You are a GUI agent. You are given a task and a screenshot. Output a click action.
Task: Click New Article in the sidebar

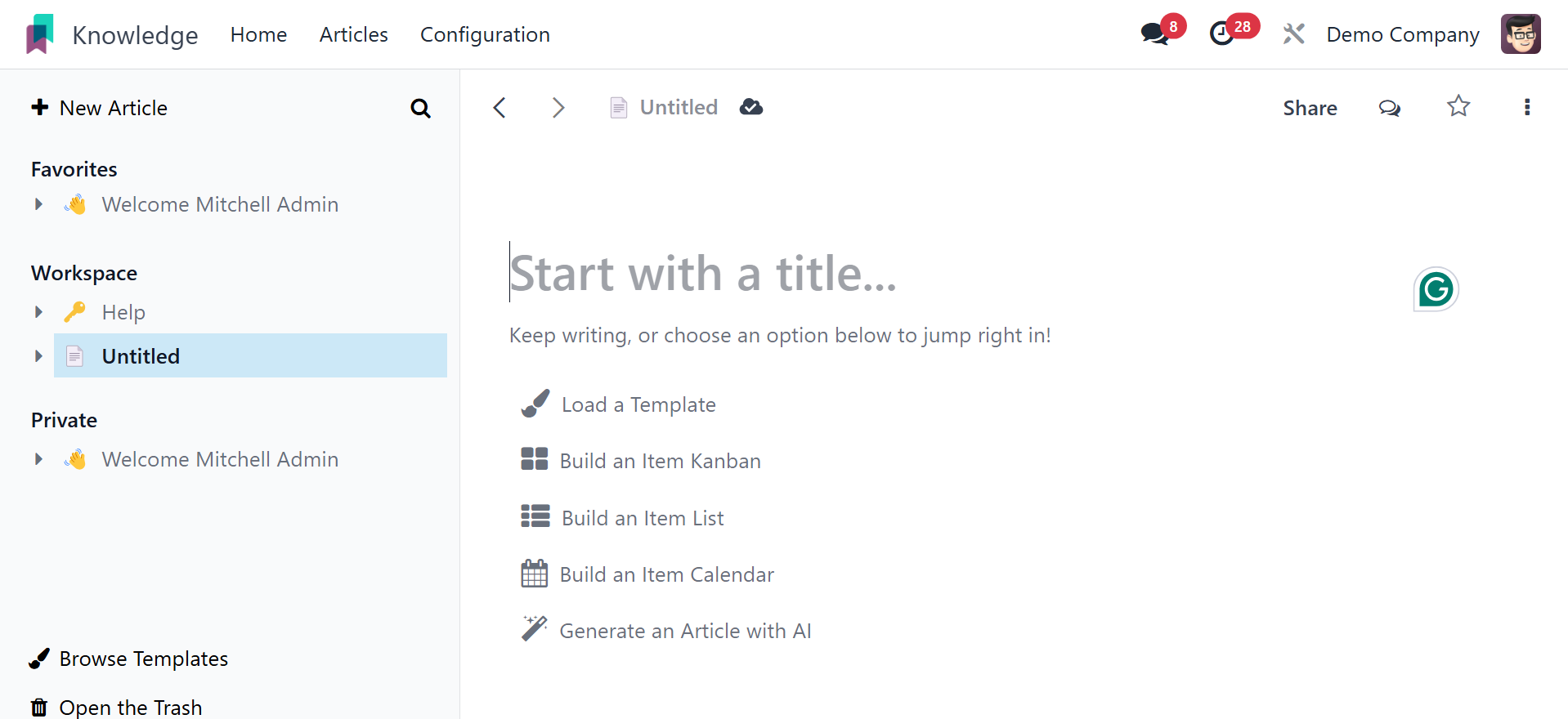[99, 108]
